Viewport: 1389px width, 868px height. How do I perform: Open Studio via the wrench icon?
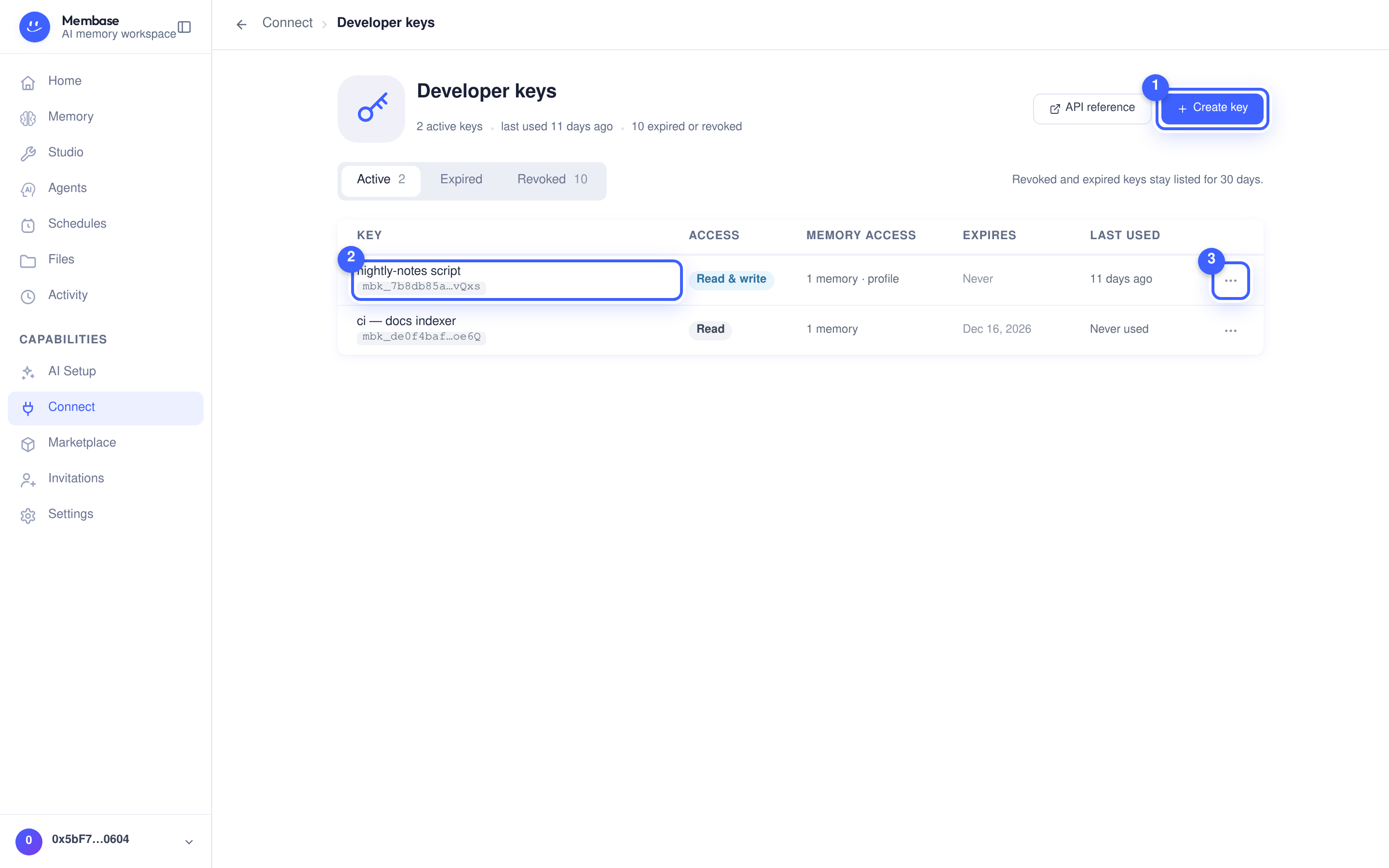click(x=27, y=153)
